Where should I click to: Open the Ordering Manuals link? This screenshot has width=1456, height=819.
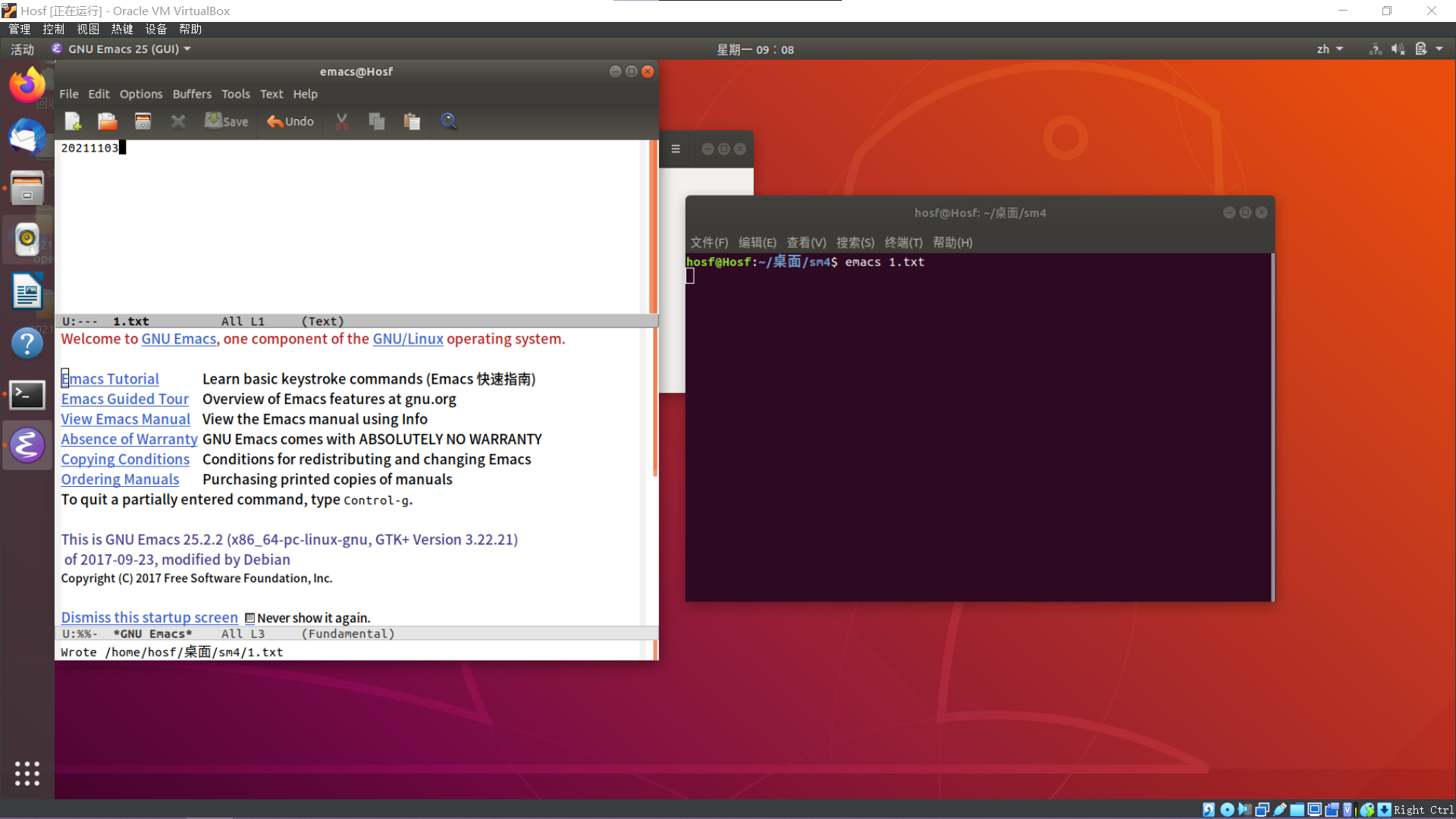click(x=121, y=479)
